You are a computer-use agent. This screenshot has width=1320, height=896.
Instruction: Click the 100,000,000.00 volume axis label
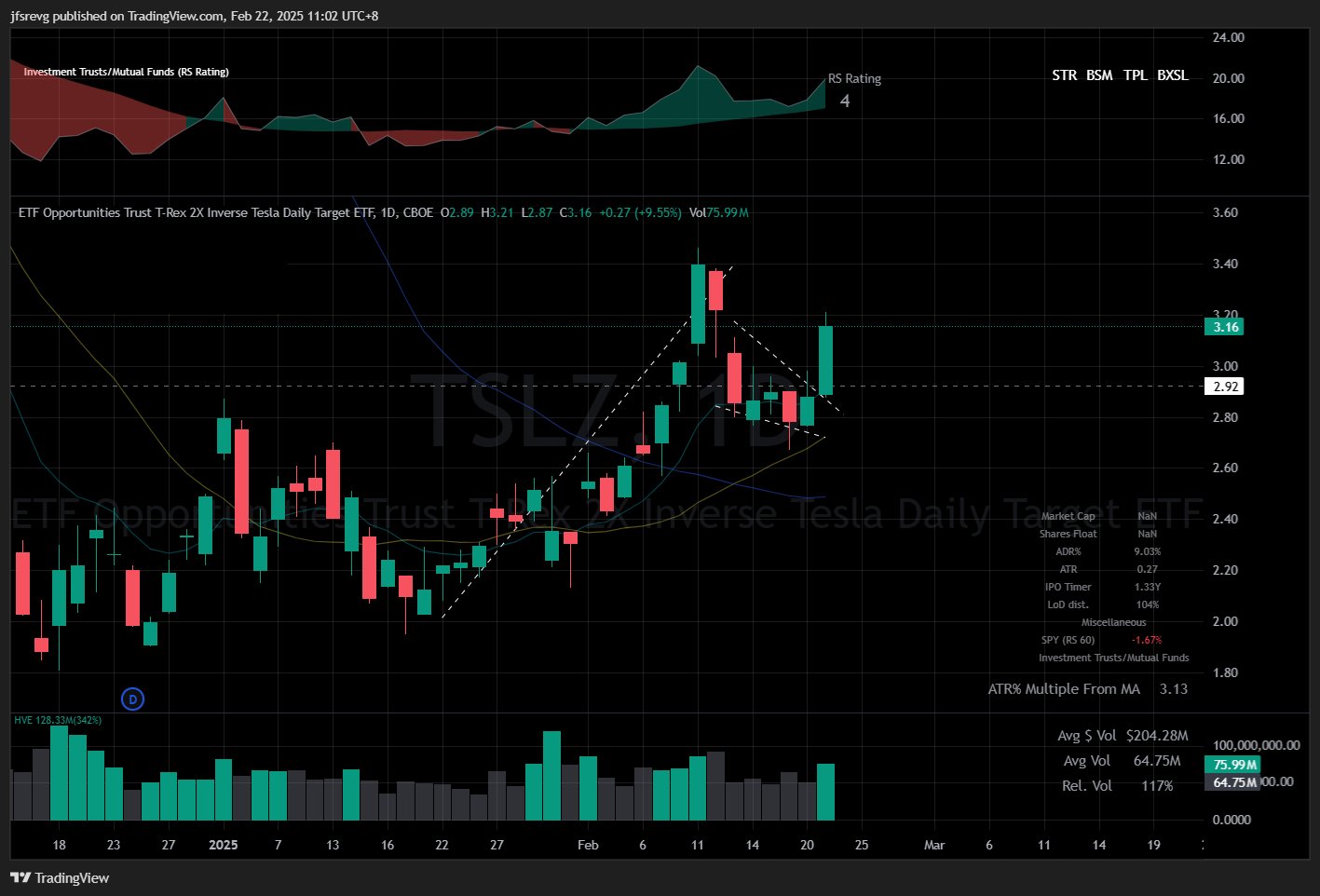coord(1257,745)
